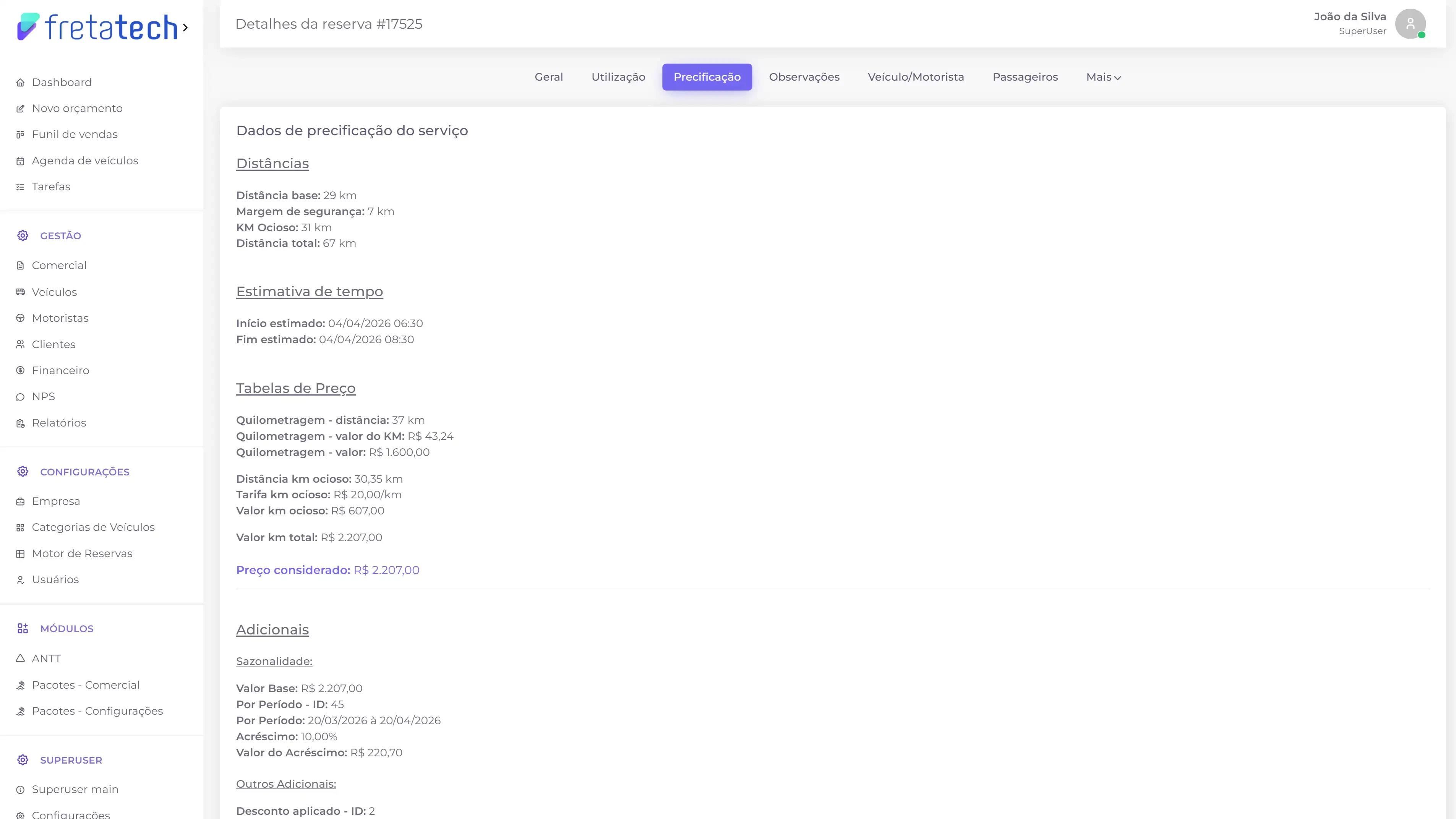Click the Quilometragem valor do KM line
This screenshot has height=819, width=1456.
[x=345, y=436]
